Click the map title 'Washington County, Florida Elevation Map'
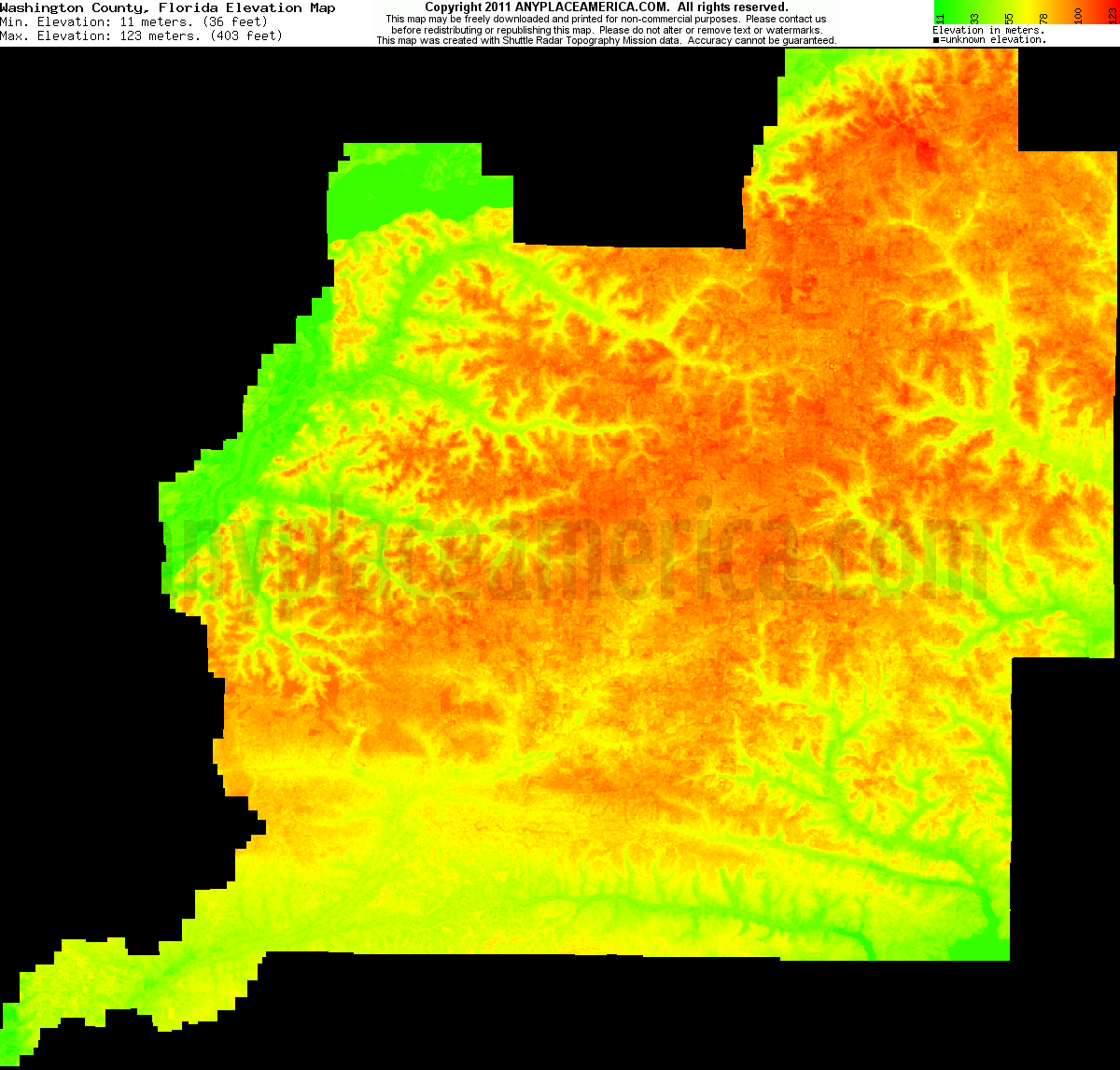This screenshot has width=1120, height=1070. (168, 7)
